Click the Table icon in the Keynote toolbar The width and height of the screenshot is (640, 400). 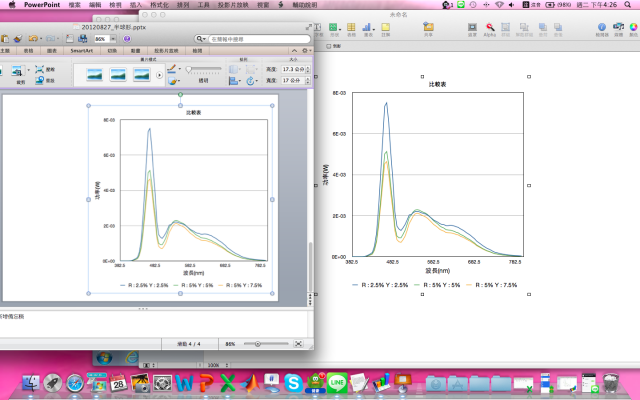click(351, 27)
